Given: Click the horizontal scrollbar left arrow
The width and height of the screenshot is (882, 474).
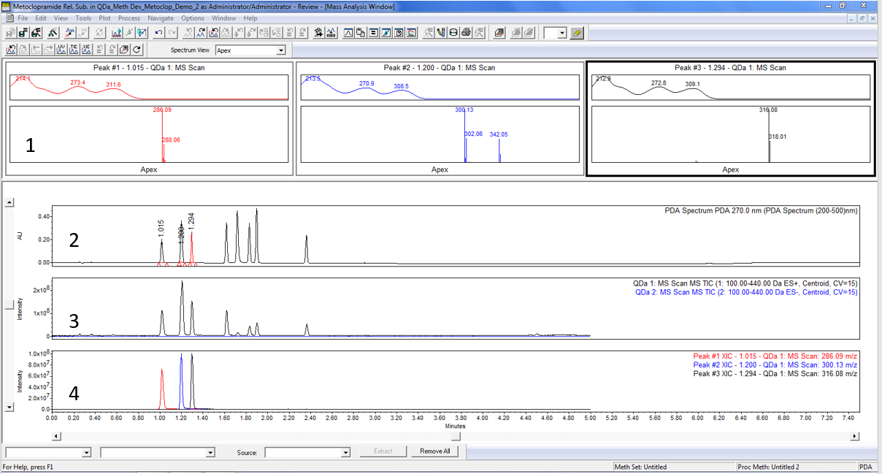Looking at the screenshot, I should click(x=56, y=436).
